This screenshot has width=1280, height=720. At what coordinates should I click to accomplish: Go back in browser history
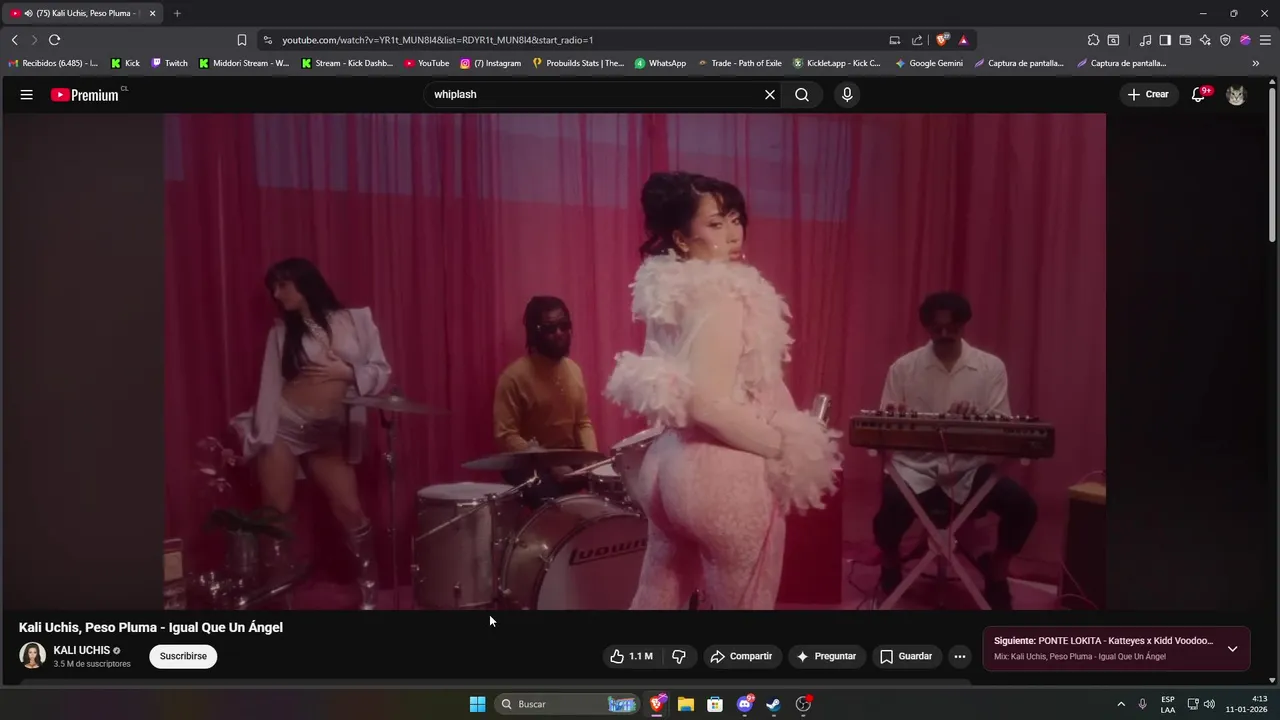[14, 40]
